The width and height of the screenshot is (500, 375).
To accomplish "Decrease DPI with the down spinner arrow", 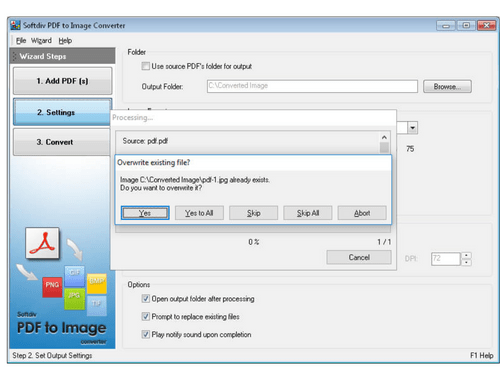I will click(466, 262).
